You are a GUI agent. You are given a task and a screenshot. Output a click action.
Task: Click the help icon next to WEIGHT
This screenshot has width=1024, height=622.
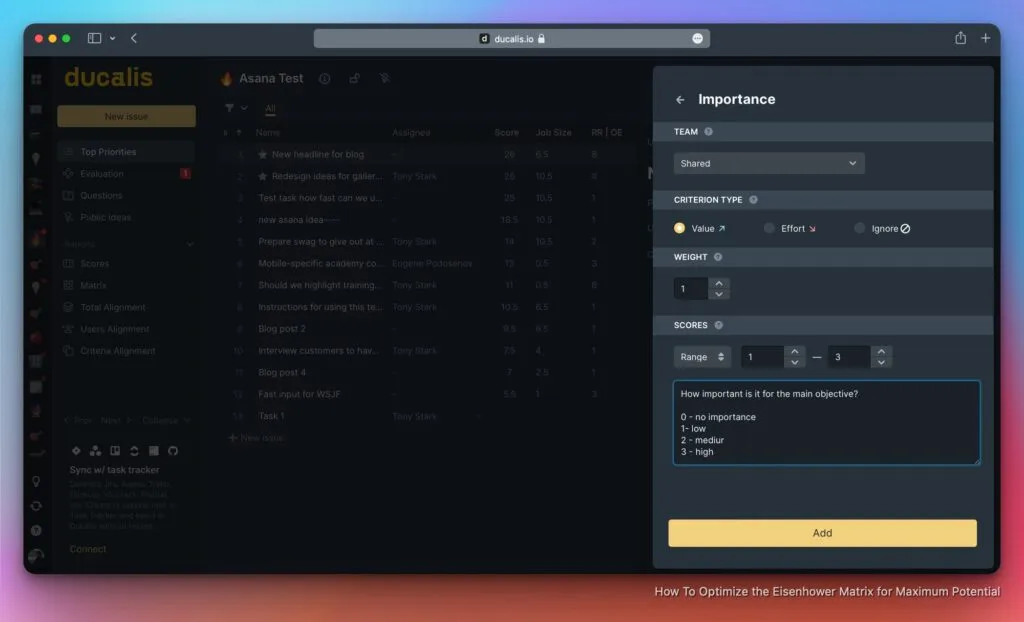pos(719,257)
